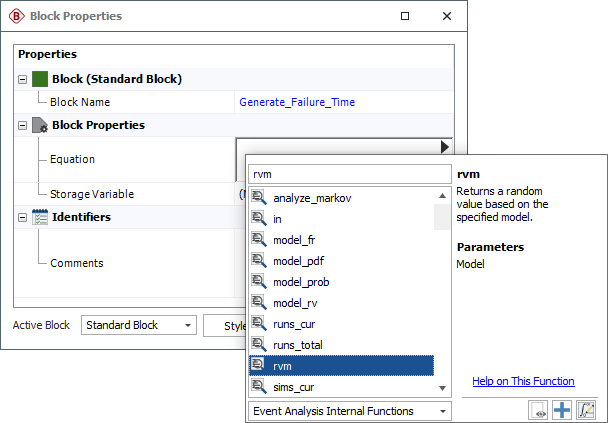The height and width of the screenshot is (423, 608).
Task: Choose analyze_markov function icon
Action: click(258, 198)
